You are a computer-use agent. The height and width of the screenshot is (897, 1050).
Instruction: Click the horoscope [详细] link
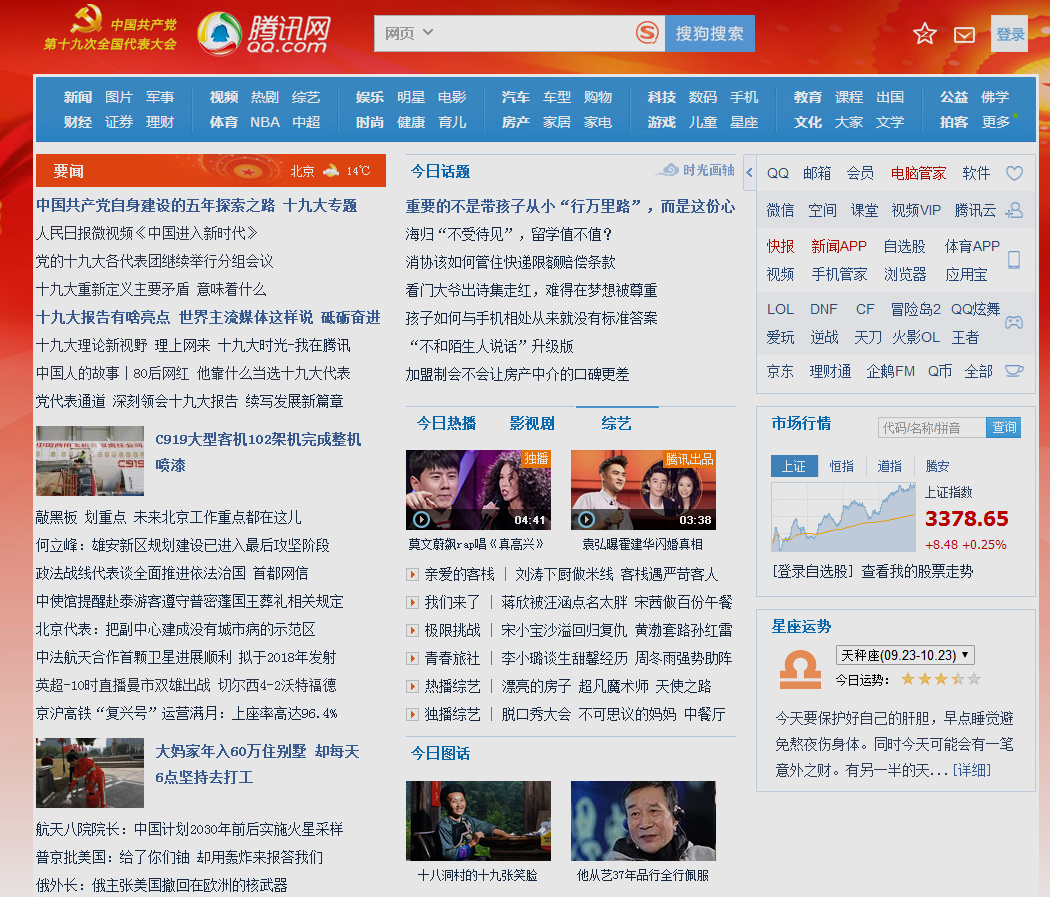tap(972, 770)
